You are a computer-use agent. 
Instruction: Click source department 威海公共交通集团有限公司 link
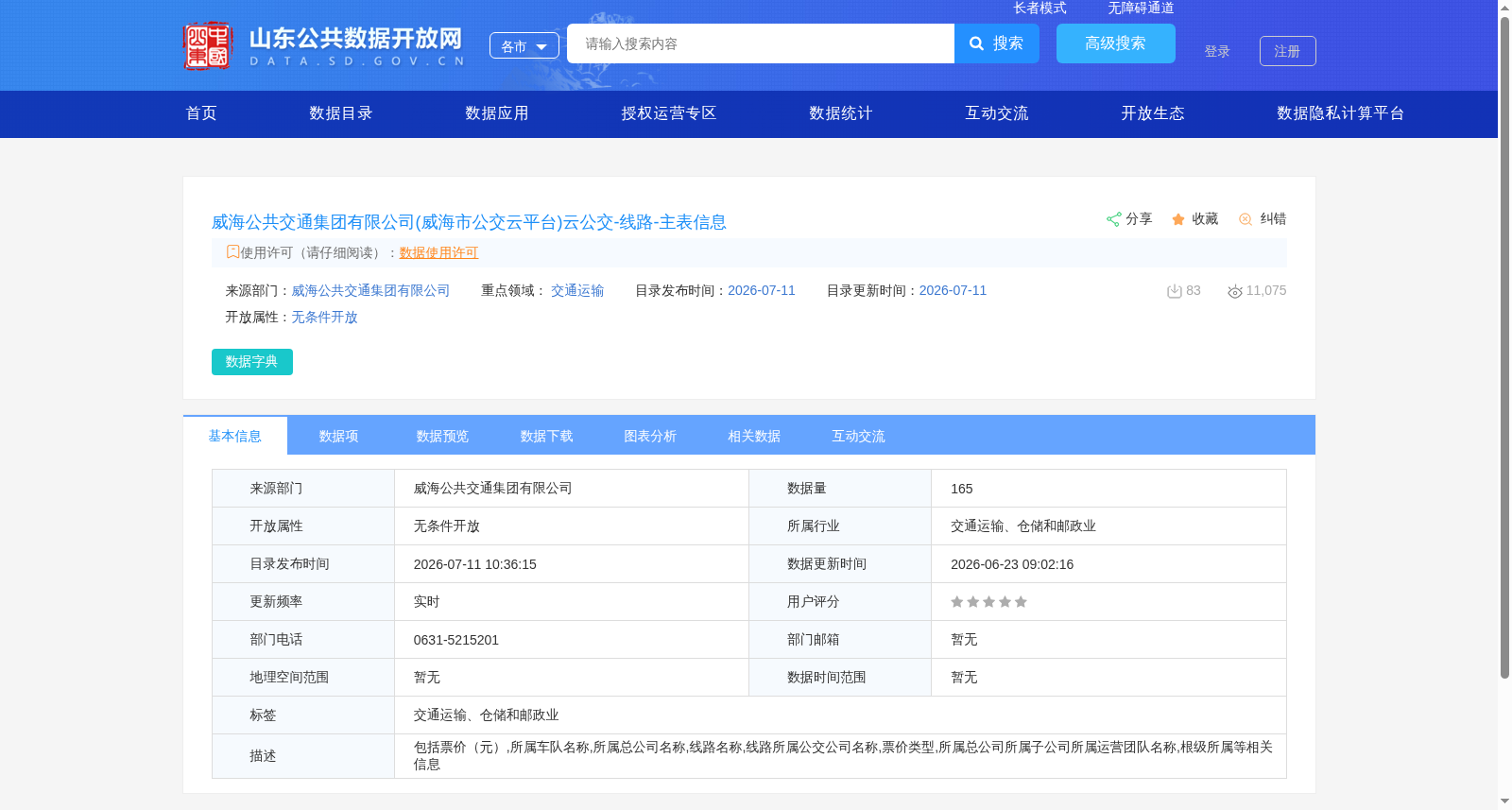370,290
